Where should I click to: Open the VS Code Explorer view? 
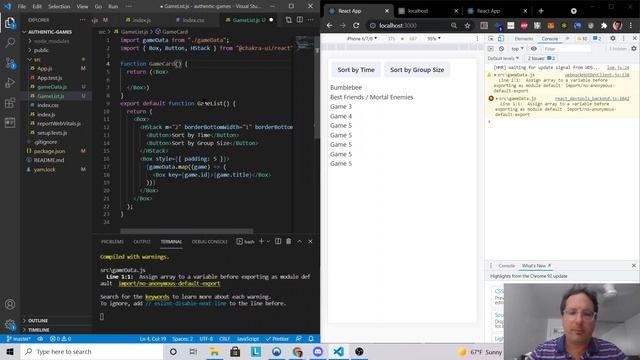10,23
